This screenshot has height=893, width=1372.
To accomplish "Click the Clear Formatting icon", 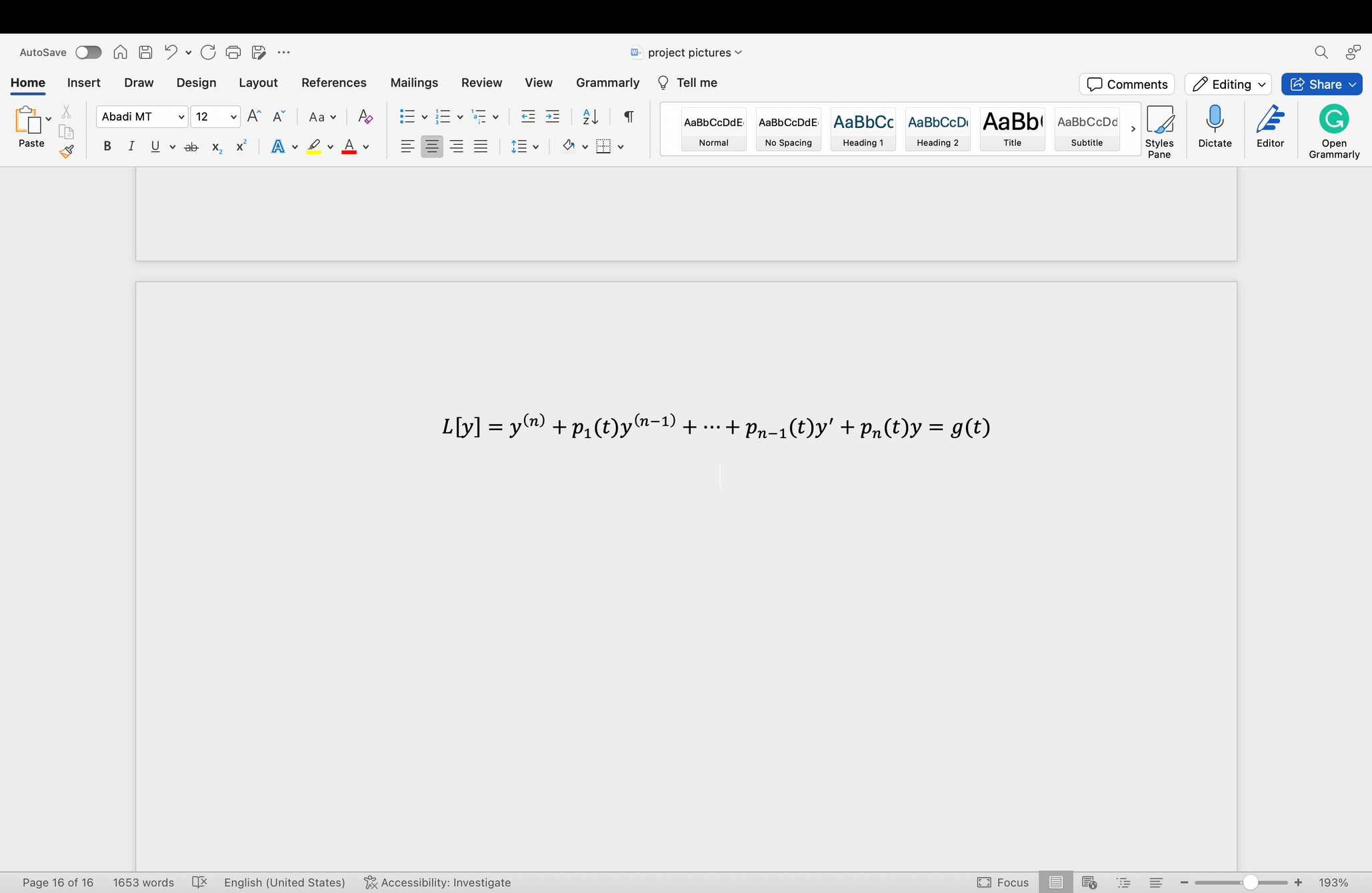I will pyautogui.click(x=365, y=117).
